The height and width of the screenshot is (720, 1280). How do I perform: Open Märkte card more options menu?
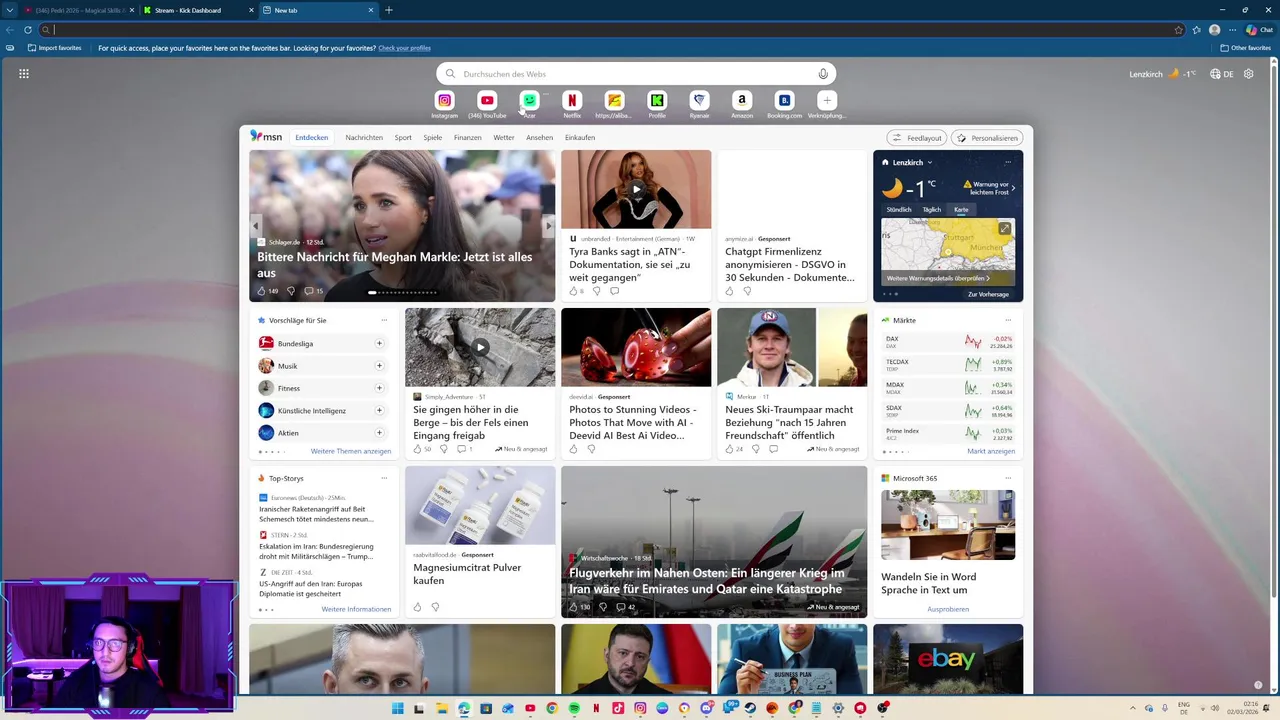click(1008, 320)
